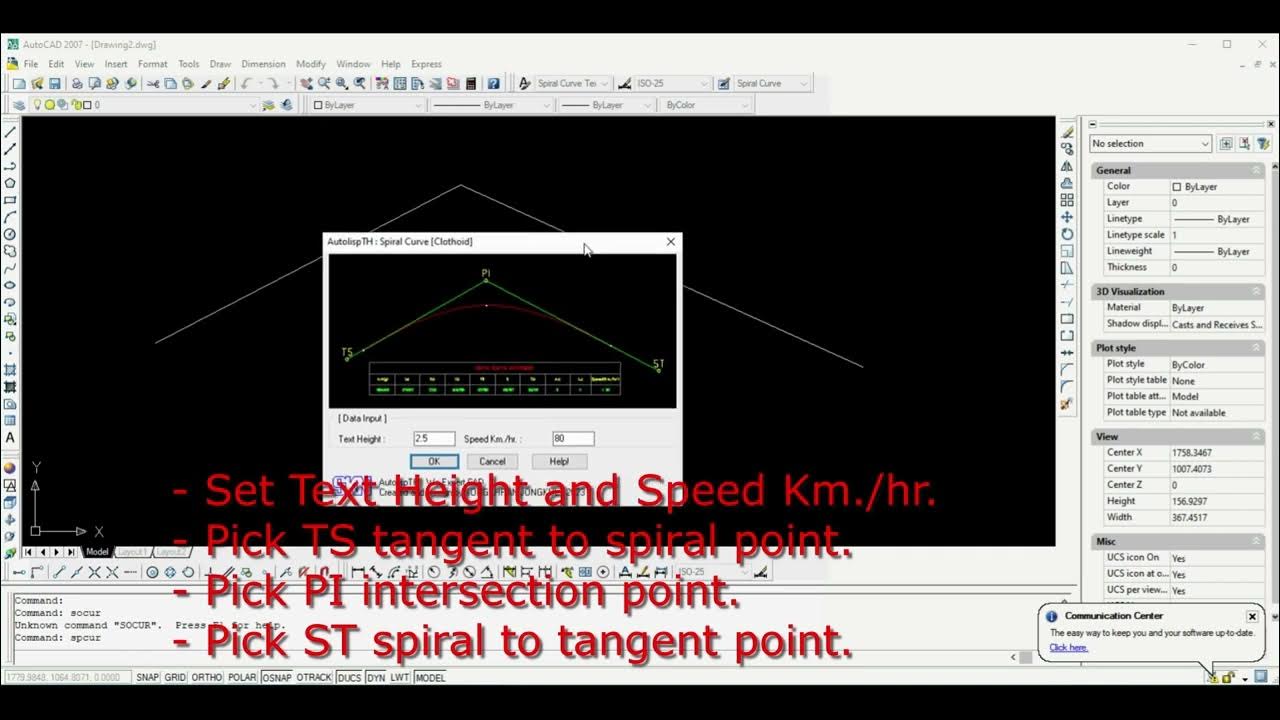
Task: Click the Help question mark icon
Action: 493,84
